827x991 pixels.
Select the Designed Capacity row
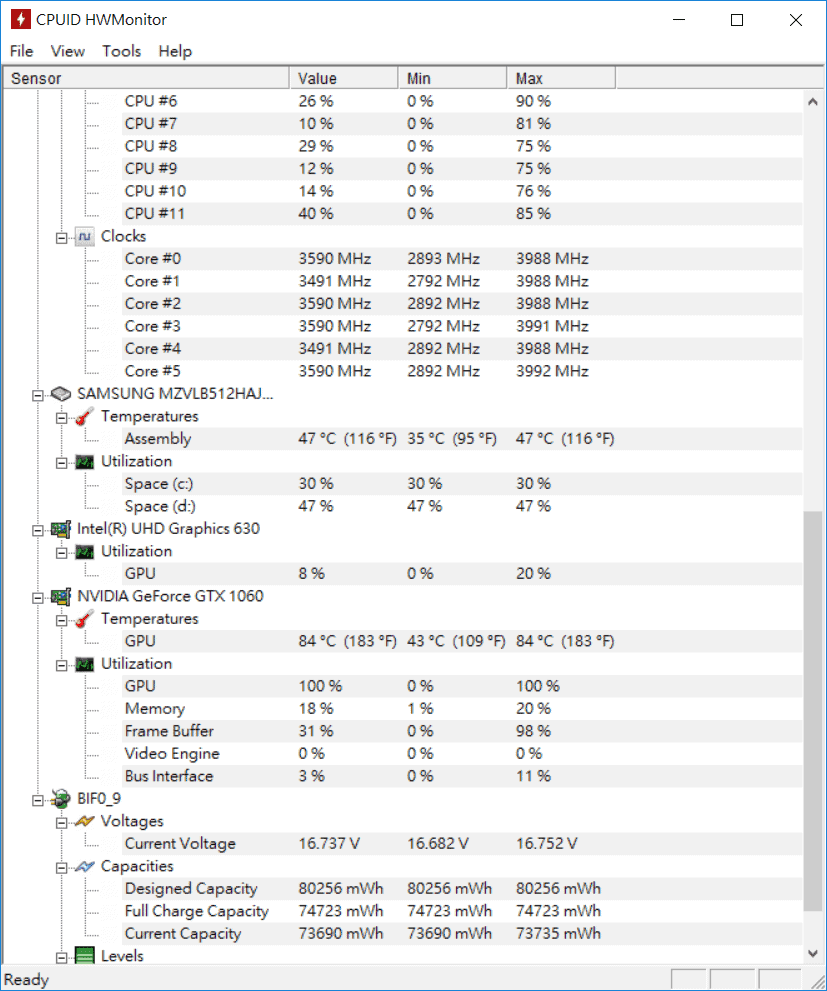pyautogui.click(x=190, y=889)
